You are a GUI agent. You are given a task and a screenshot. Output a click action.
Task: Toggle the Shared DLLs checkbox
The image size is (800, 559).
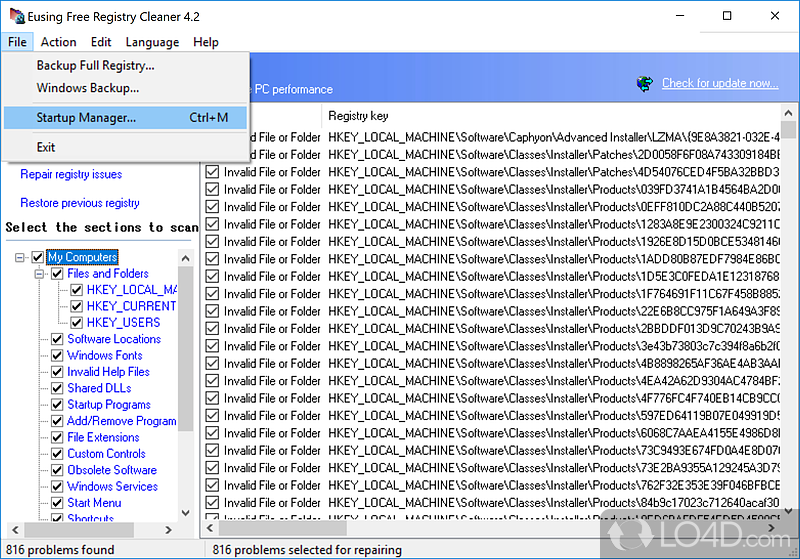pos(57,388)
